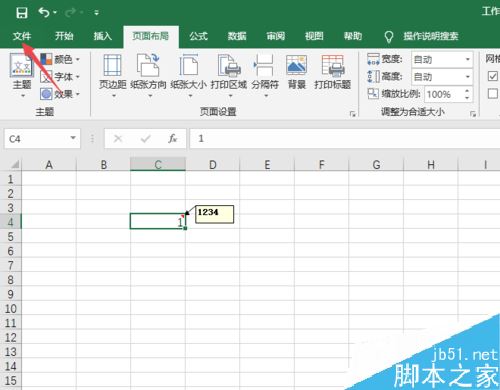Open the customize quick access toolbar arrow

tap(96, 13)
